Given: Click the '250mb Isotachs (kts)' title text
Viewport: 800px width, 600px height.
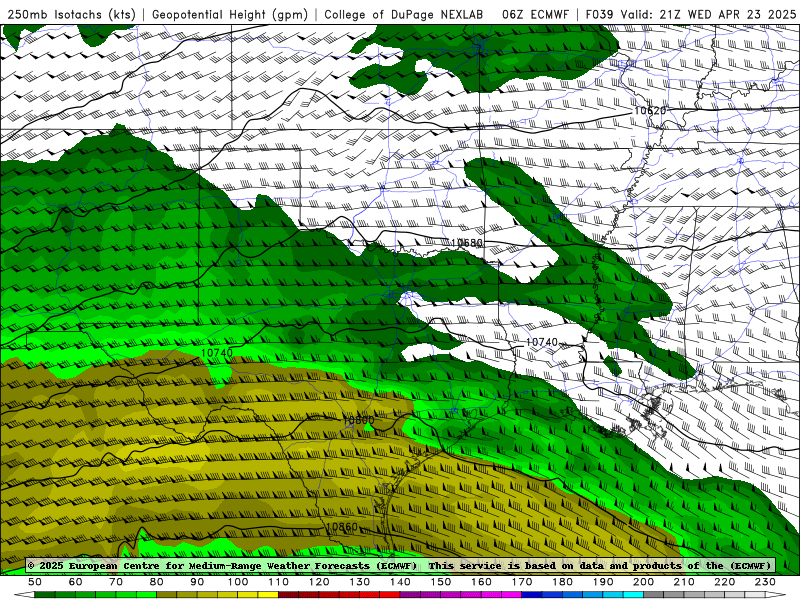Looking at the screenshot, I should tap(71, 14).
